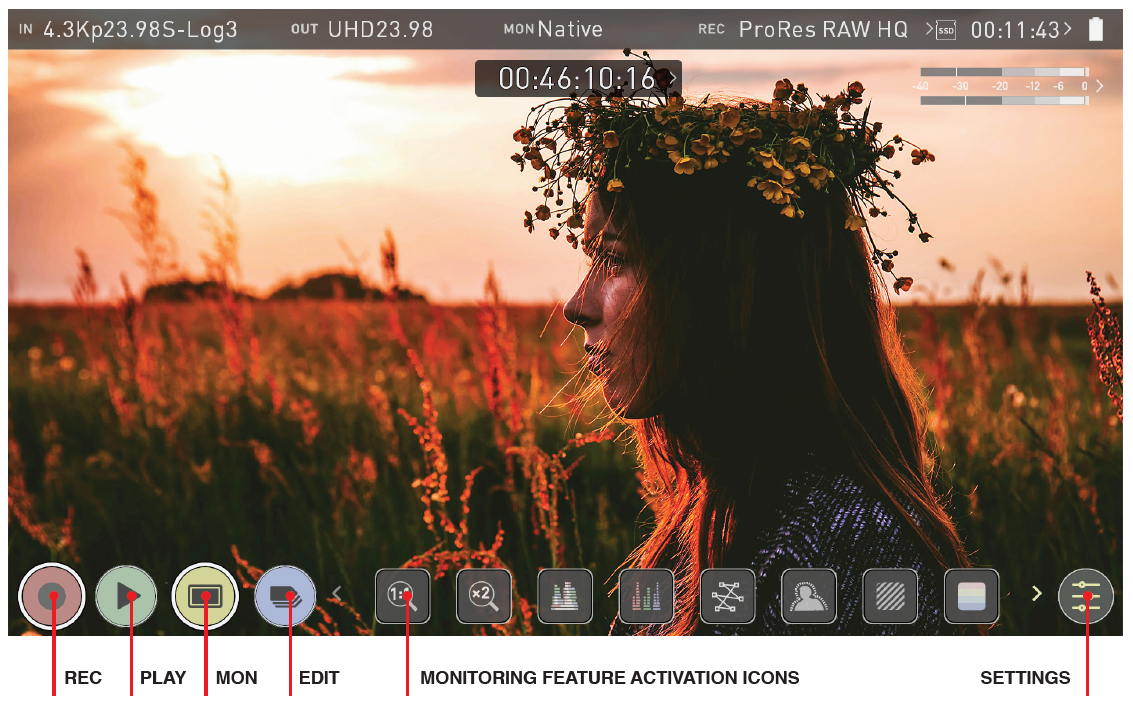This screenshot has width=1133, height=709.
Task: Enable the 1:1 zoom magnifier
Action: (403, 596)
